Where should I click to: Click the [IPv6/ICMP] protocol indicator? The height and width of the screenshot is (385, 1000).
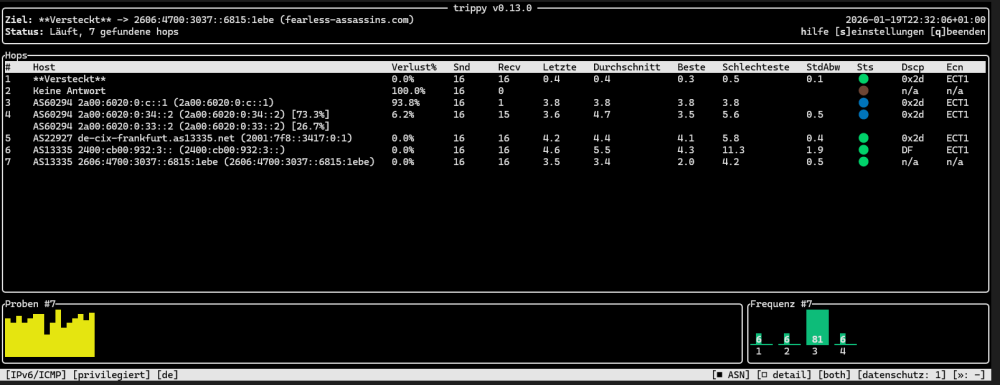[x=36, y=375]
